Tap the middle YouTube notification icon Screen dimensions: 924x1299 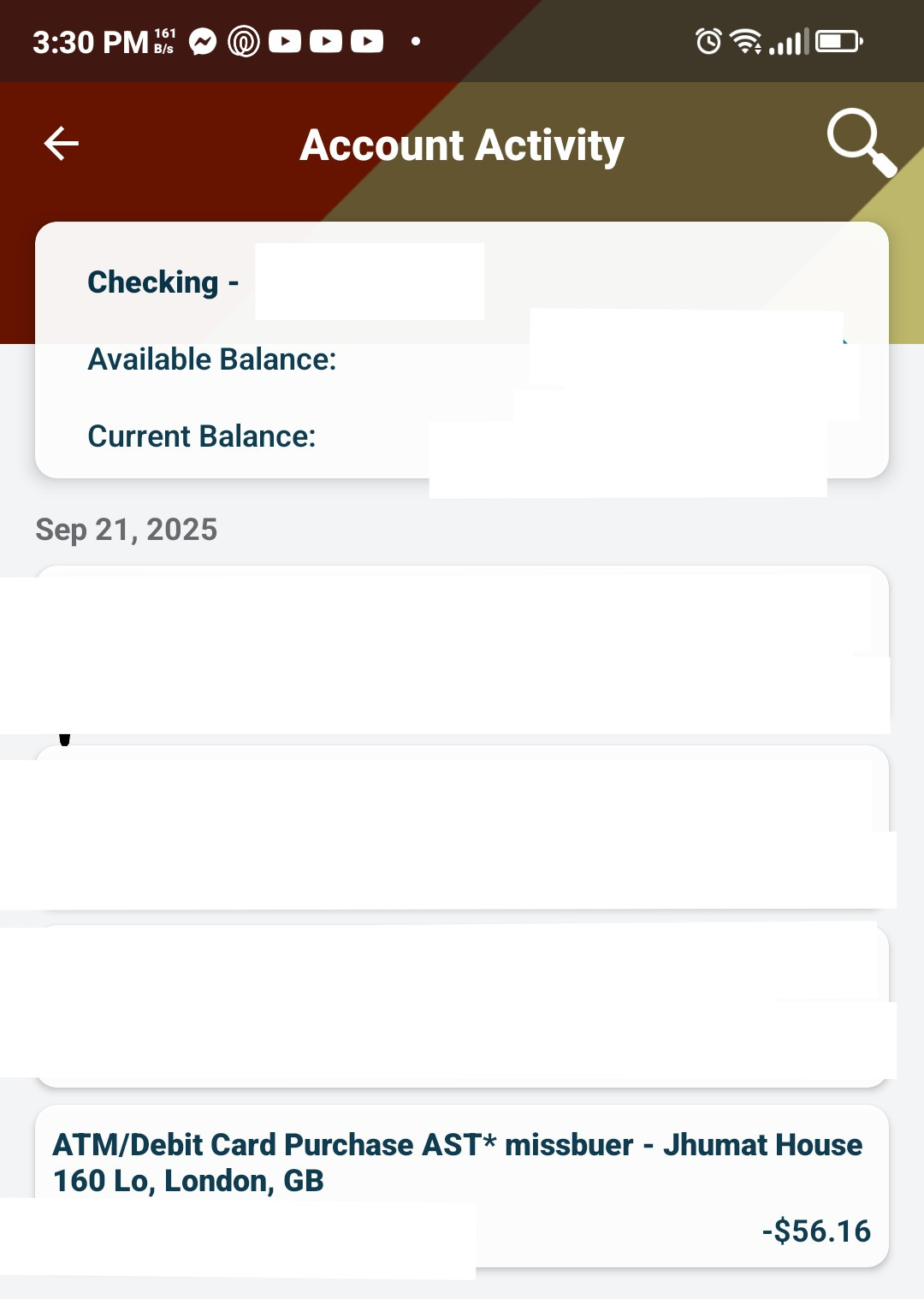[x=326, y=41]
